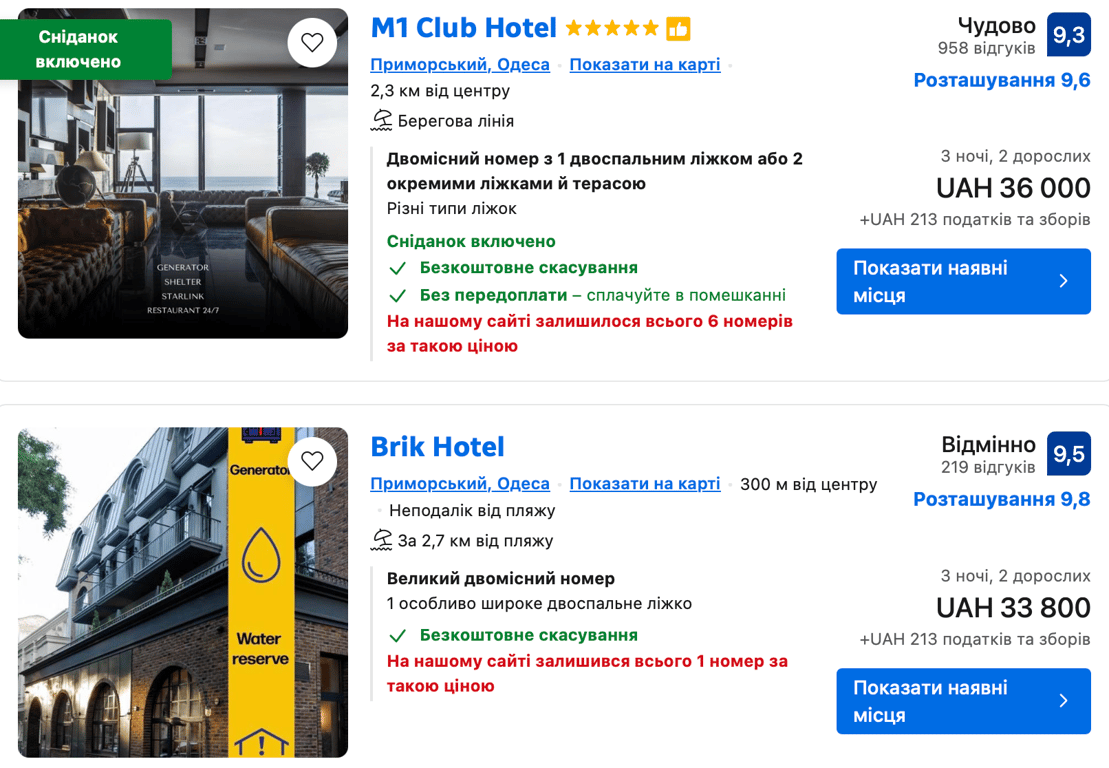
Task: Save Brik Hotel with the heart icon
Action: coord(312,462)
